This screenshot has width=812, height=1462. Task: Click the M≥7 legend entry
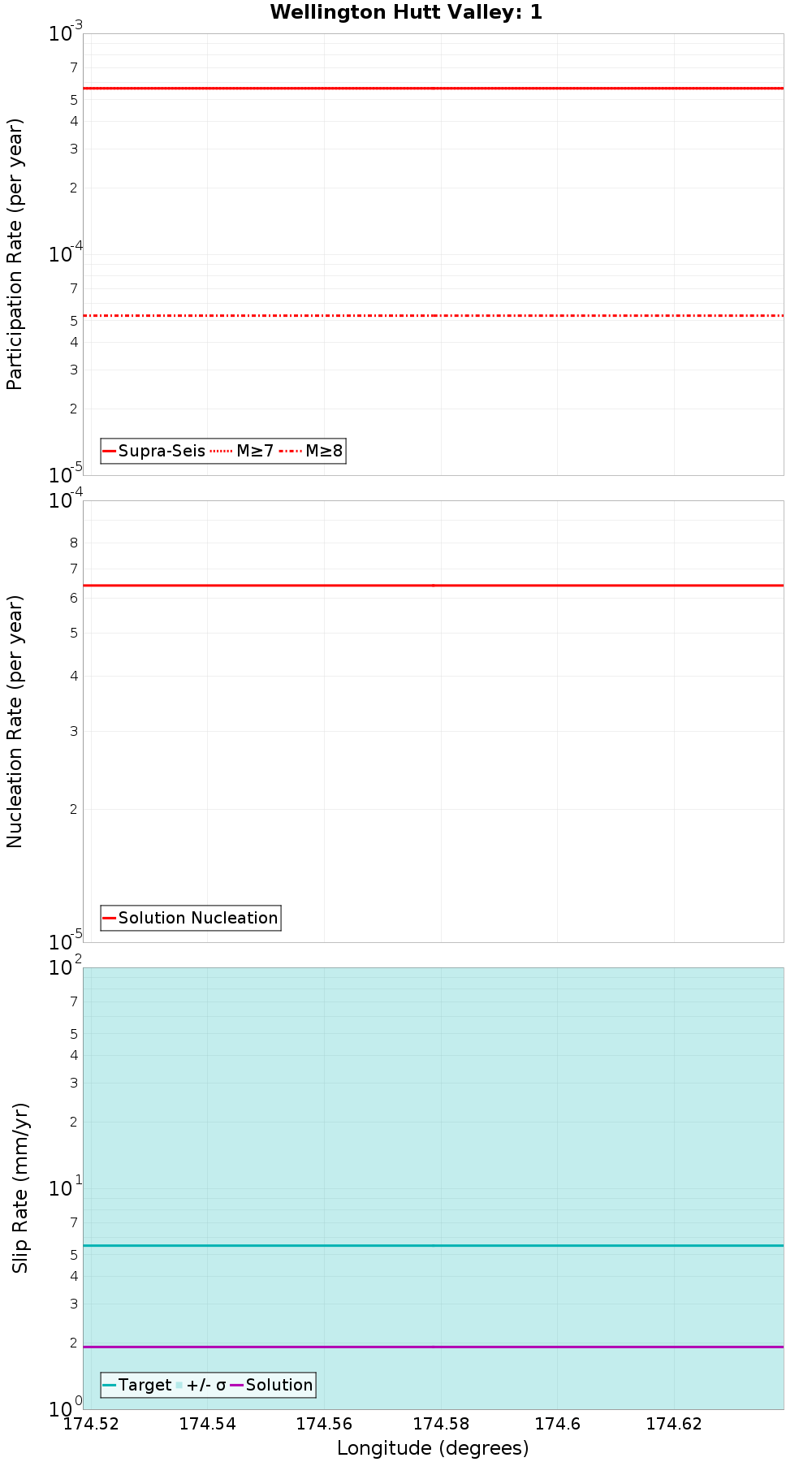[x=241, y=451]
